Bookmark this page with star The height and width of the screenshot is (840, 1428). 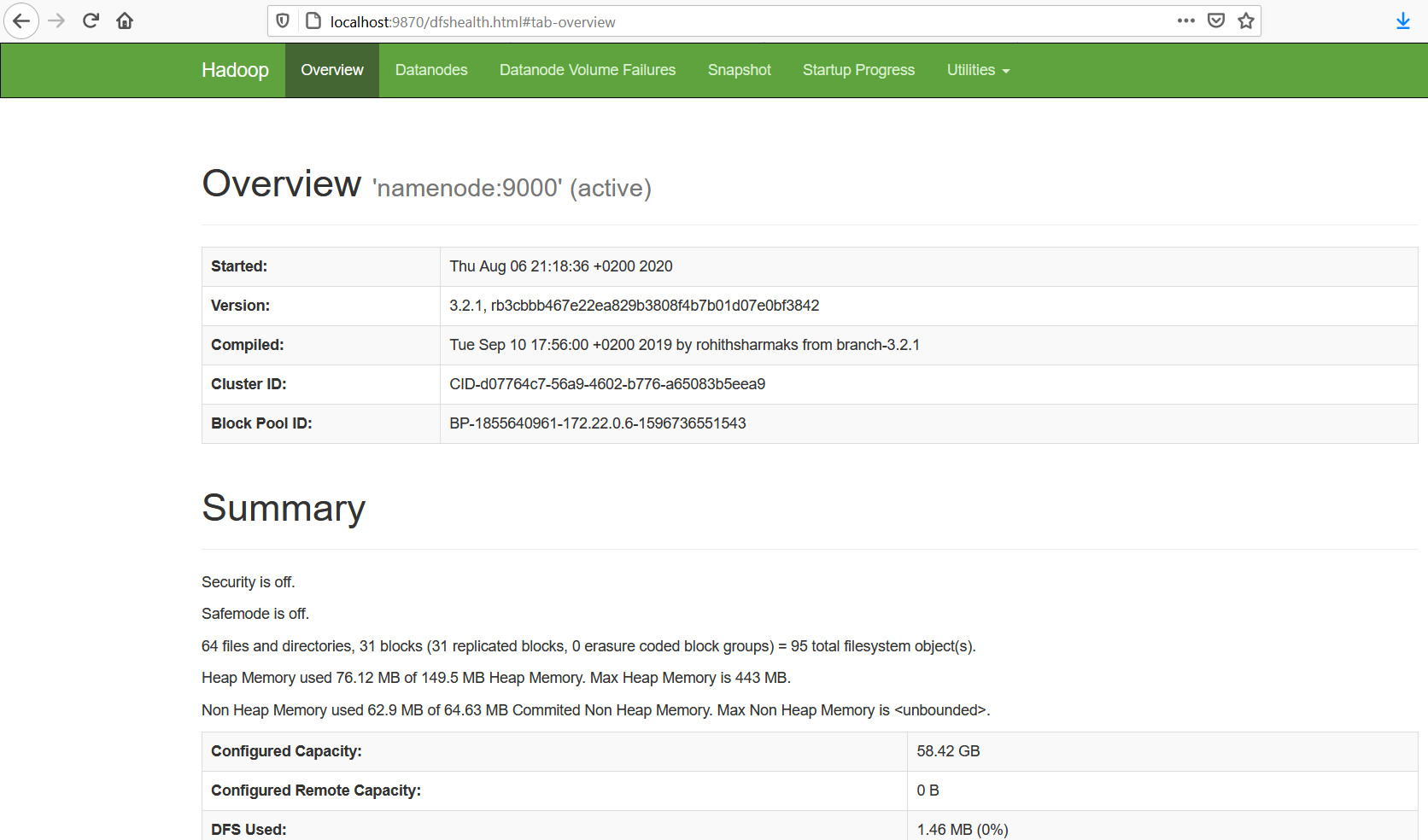(1246, 21)
